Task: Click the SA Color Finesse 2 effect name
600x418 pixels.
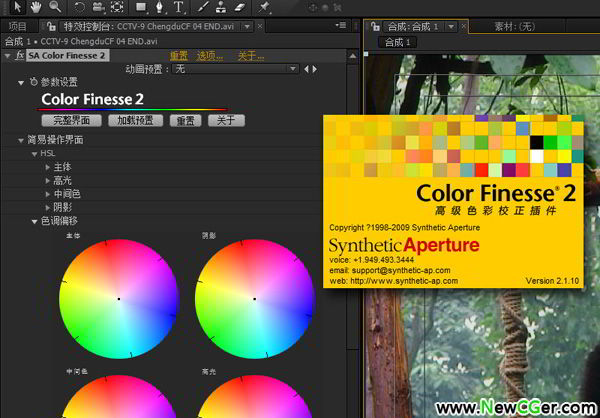Action: click(67, 56)
